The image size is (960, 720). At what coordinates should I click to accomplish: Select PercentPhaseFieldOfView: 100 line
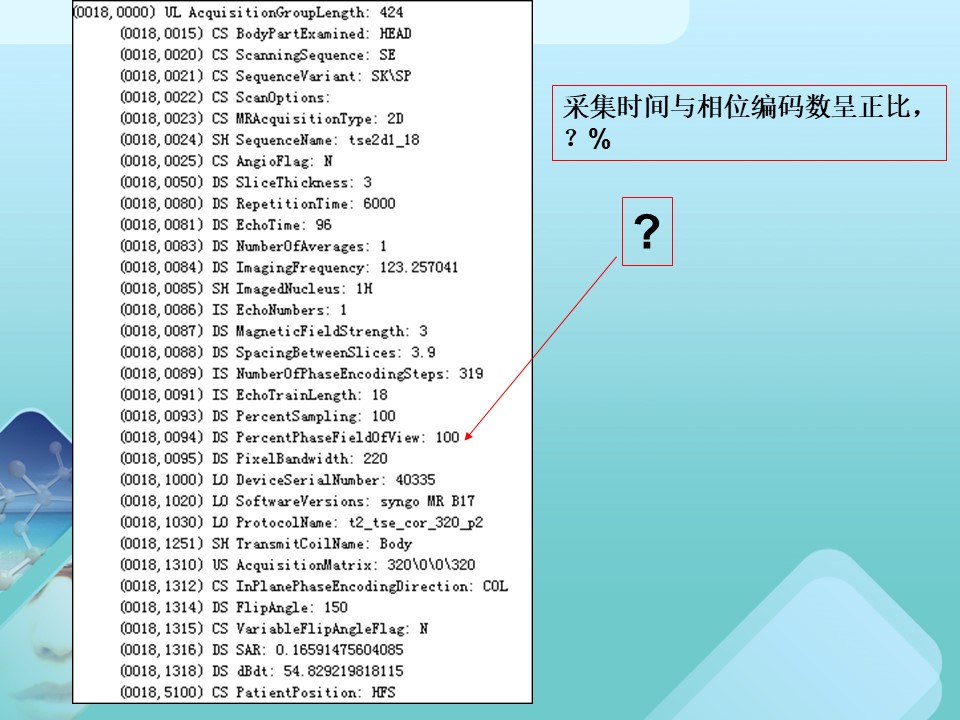[x=290, y=437]
